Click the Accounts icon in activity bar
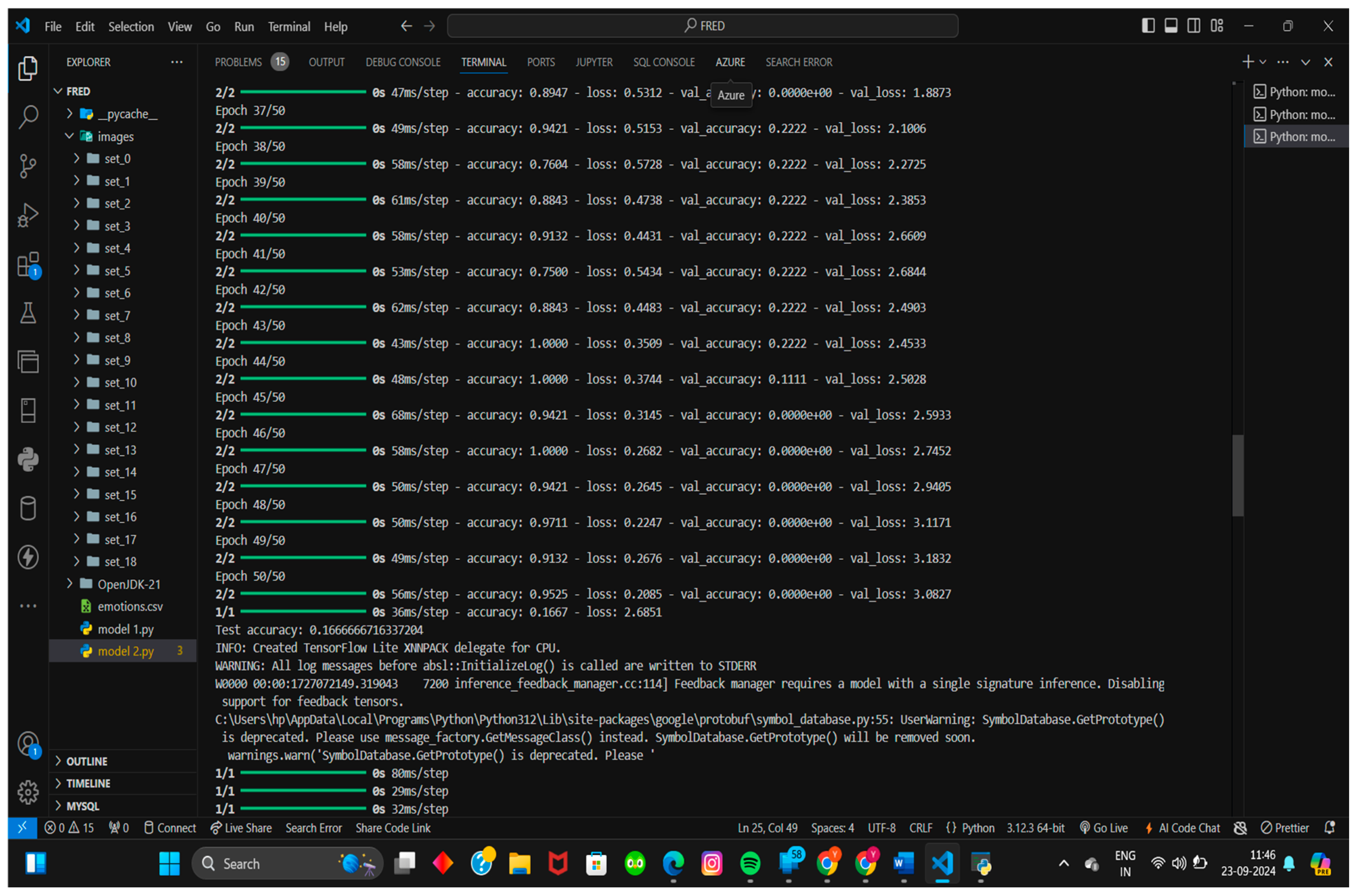This screenshot has height=896, width=1357. tap(27, 744)
